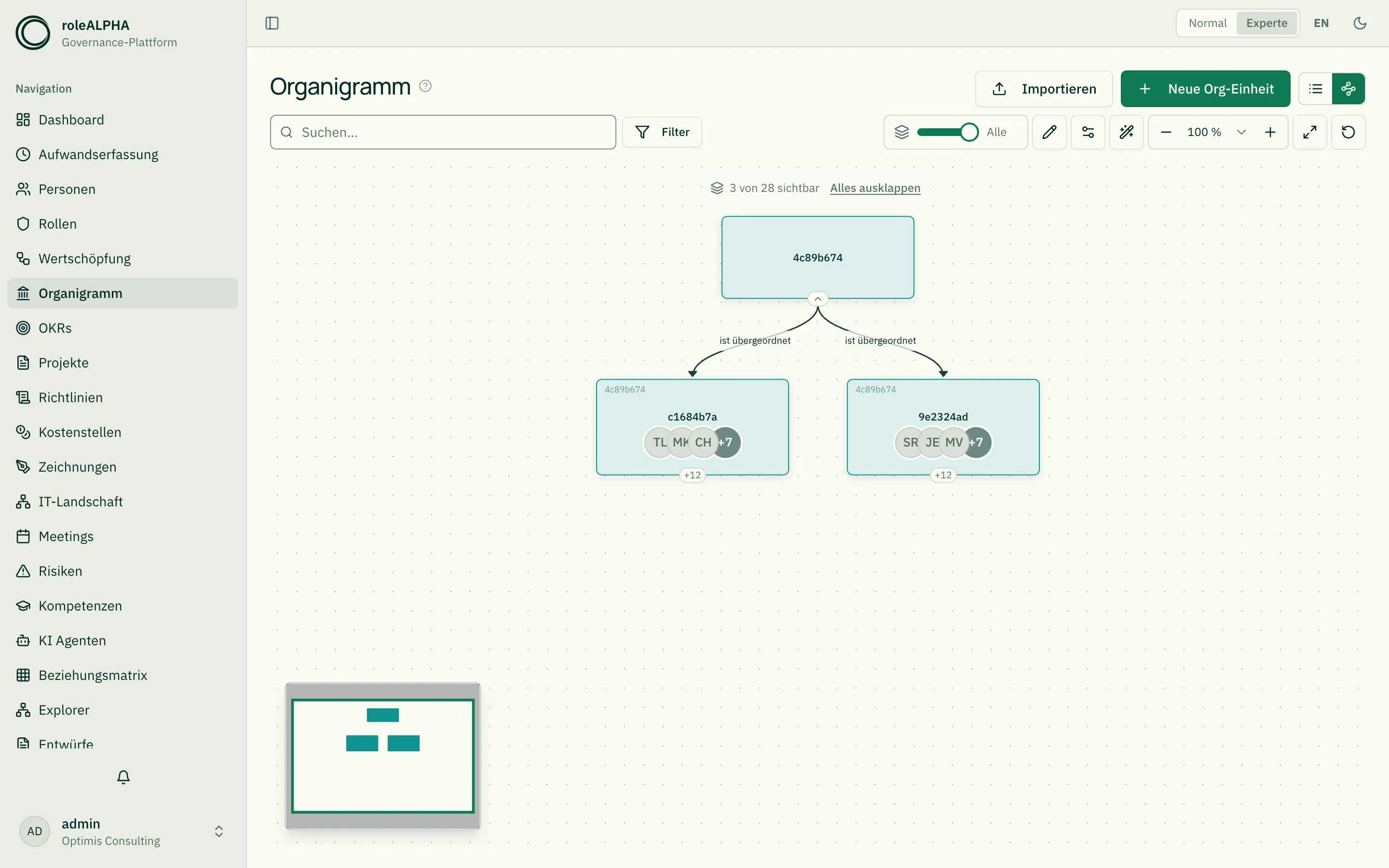Click the roleALPHA logo
Image resolution: width=1389 pixels, height=868 pixels.
(x=33, y=33)
